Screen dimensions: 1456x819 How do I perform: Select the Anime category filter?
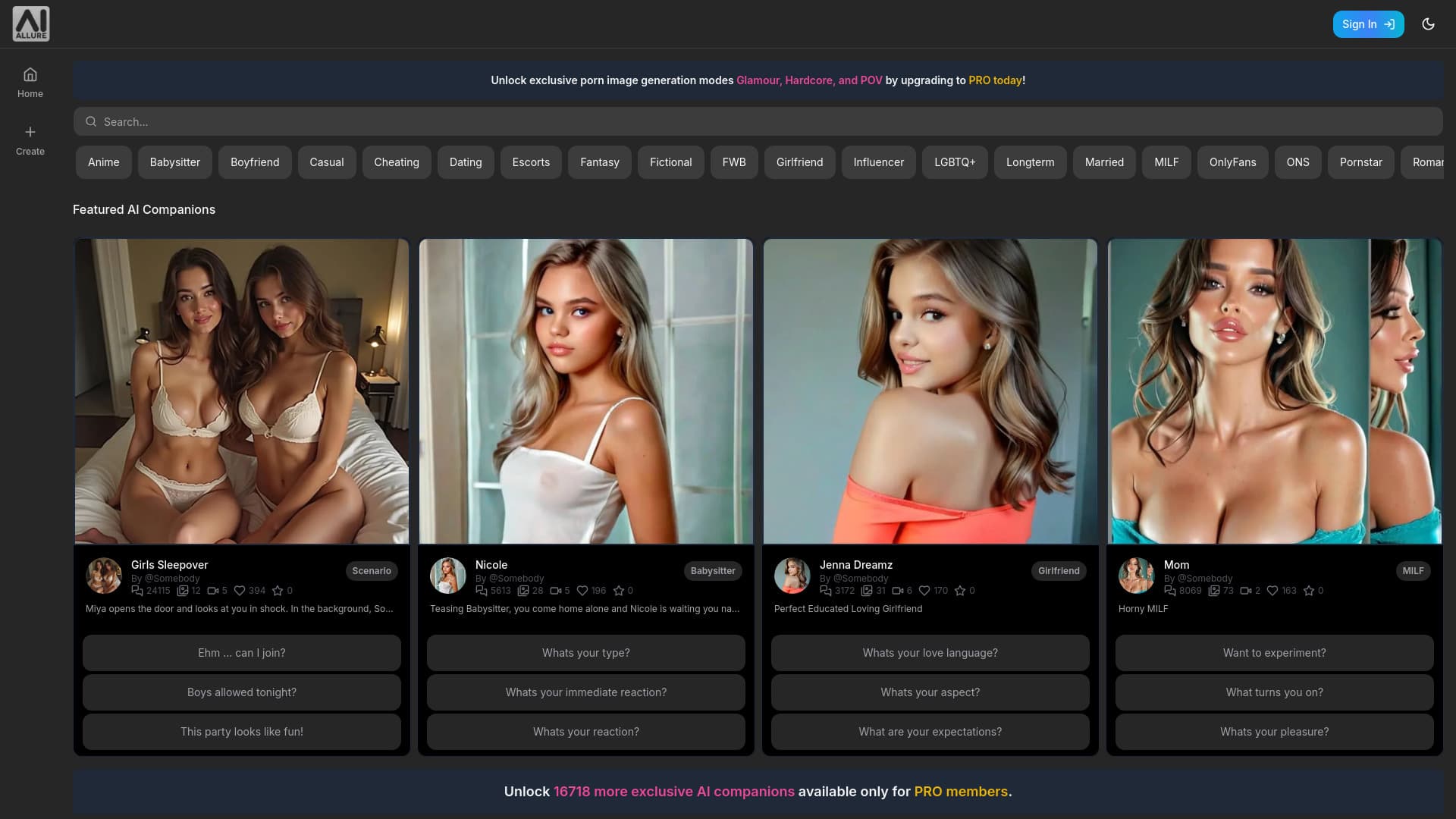[103, 162]
